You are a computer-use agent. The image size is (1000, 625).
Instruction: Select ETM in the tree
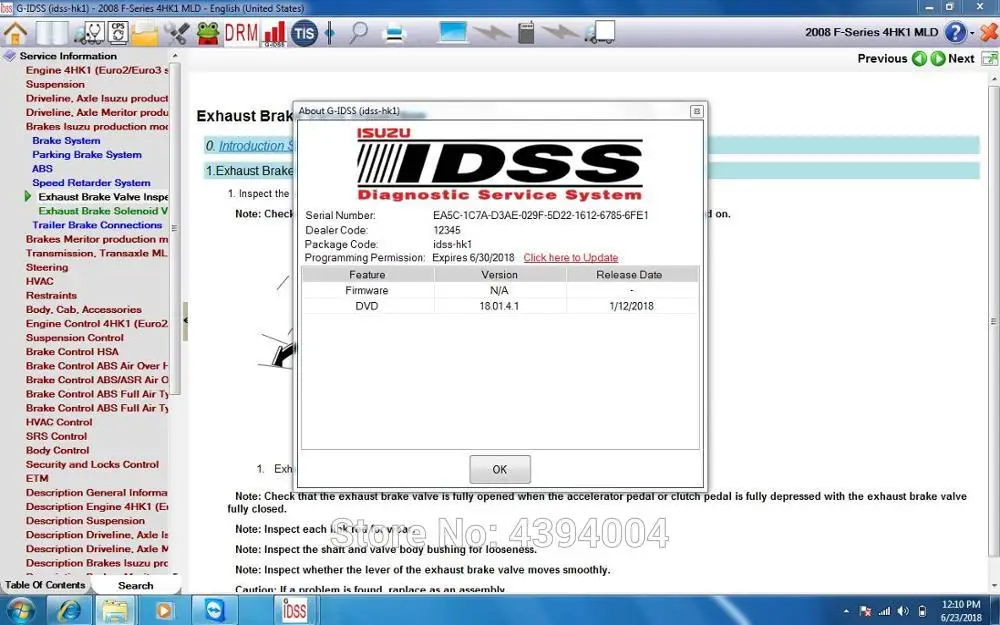37,478
